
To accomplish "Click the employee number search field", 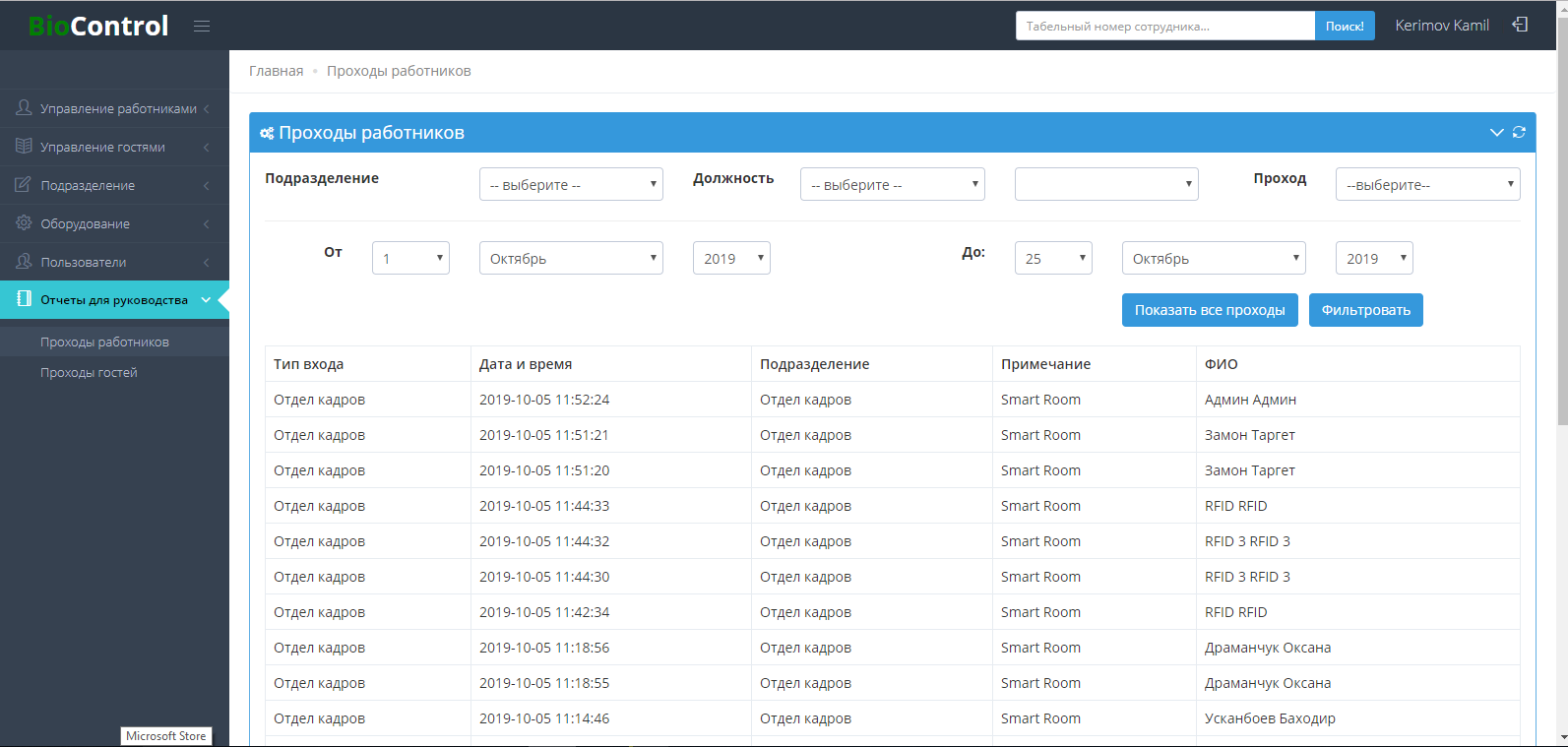I will click(x=1164, y=26).
